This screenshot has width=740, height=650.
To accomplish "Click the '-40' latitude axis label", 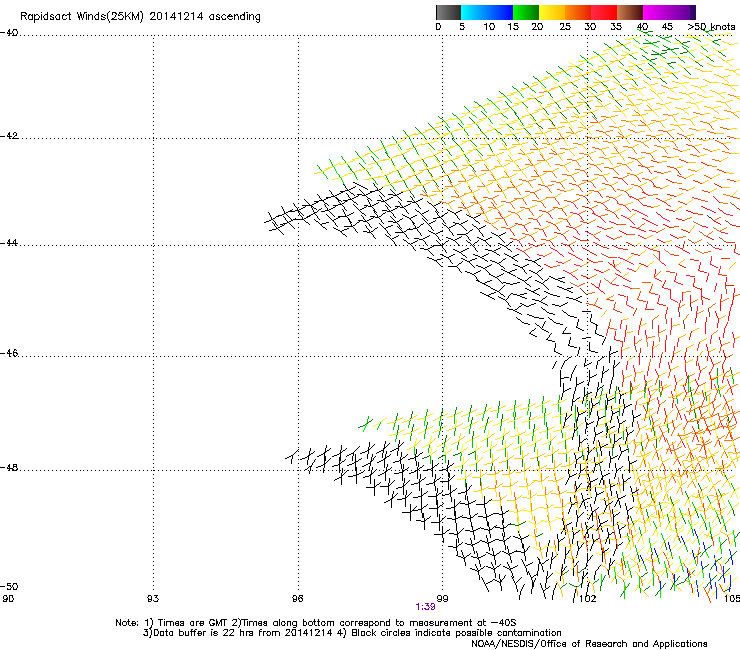I will (x=9, y=33).
